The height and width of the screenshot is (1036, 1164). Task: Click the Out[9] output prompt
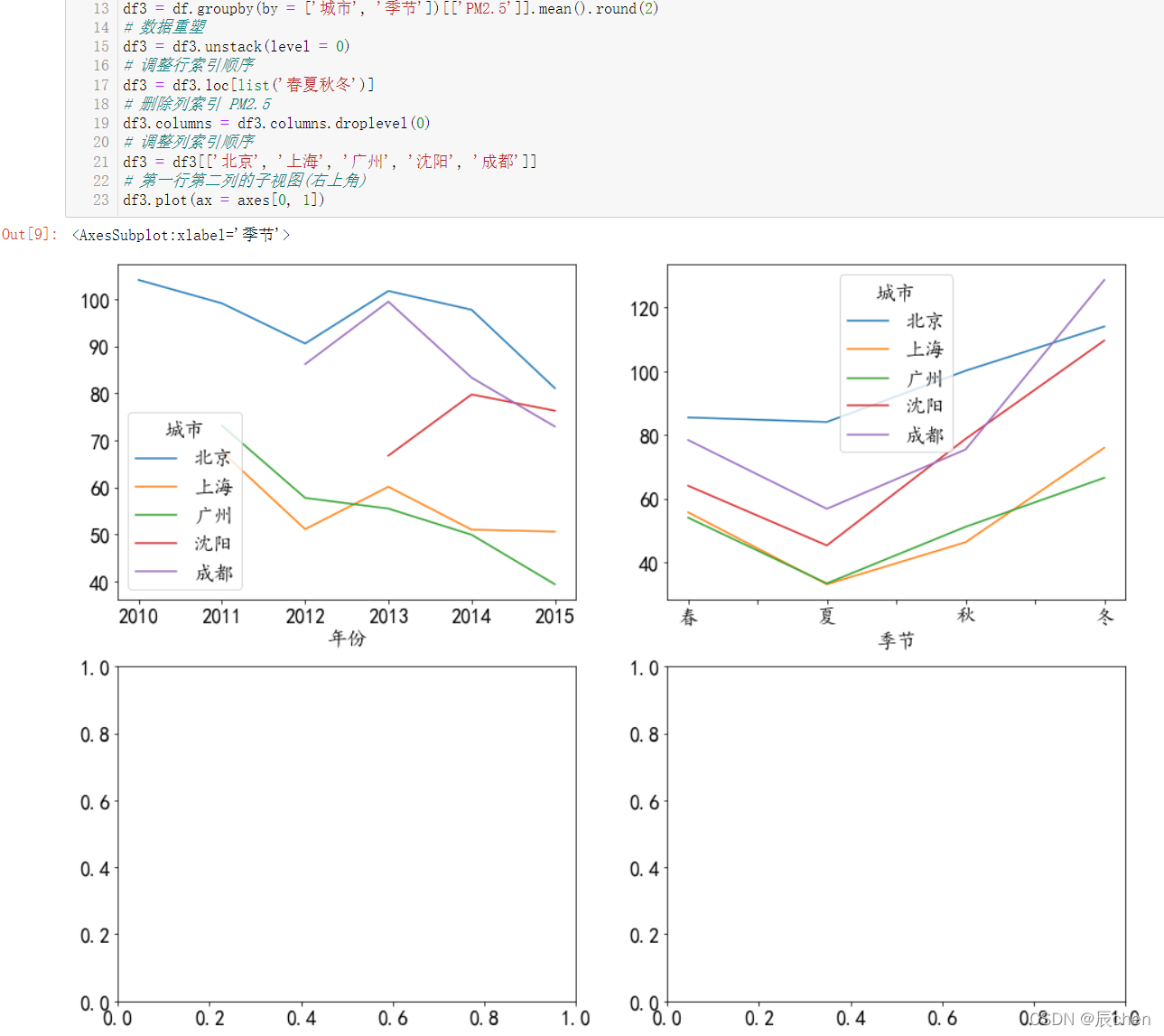click(x=29, y=235)
